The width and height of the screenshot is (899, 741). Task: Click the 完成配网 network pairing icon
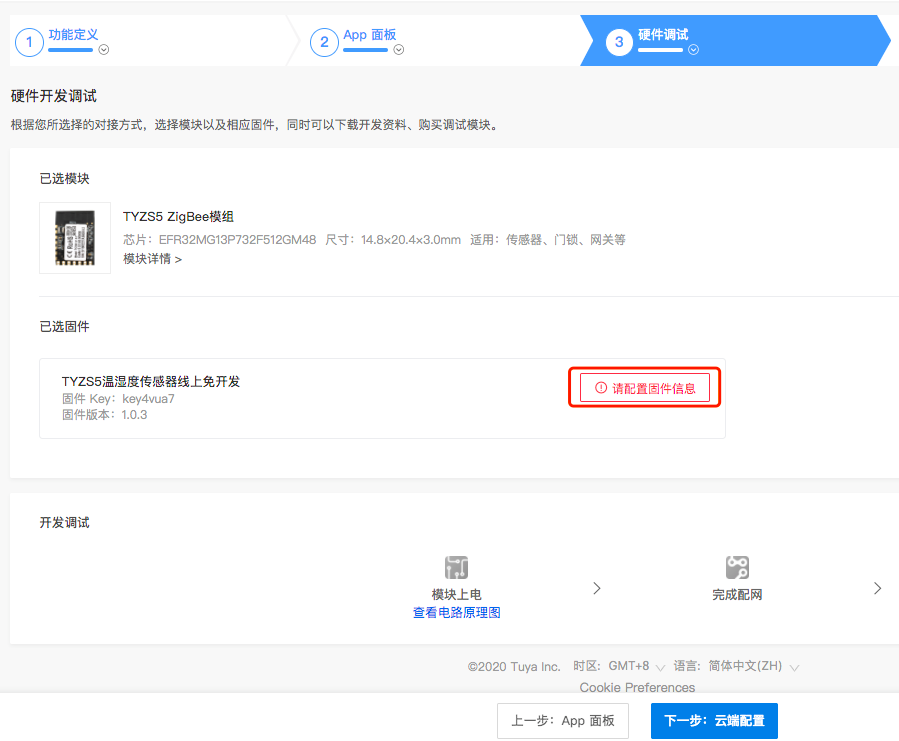pos(737,566)
